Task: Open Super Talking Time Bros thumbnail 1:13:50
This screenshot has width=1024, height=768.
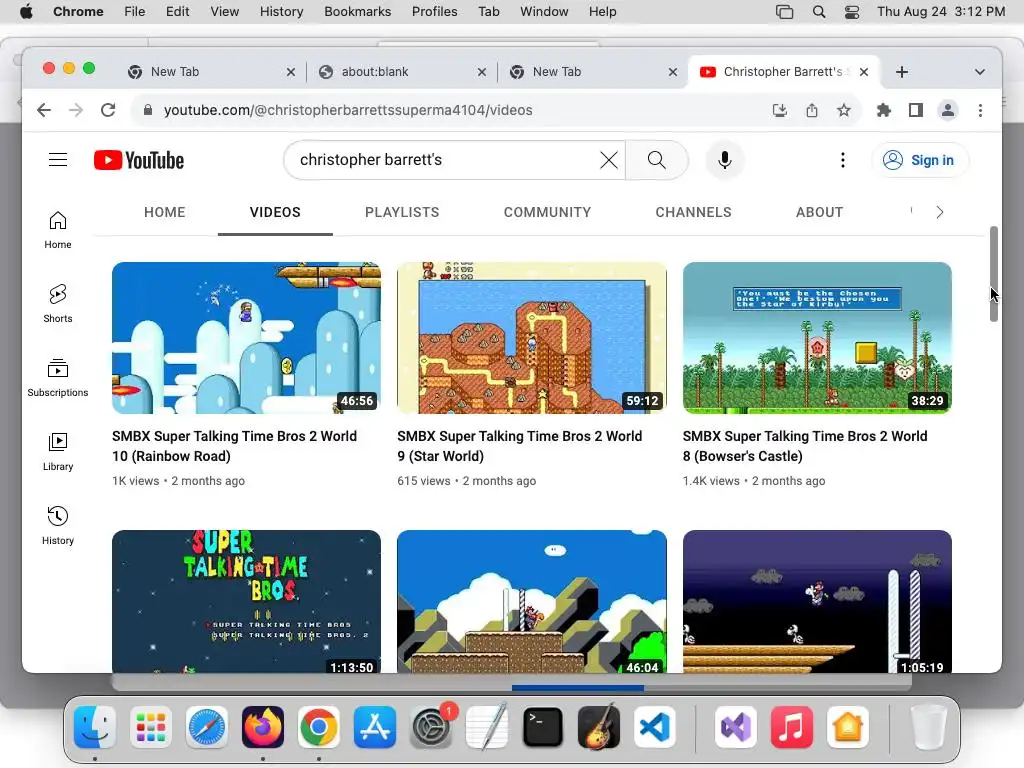Action: pyautogui.click(x=246, y=601)
